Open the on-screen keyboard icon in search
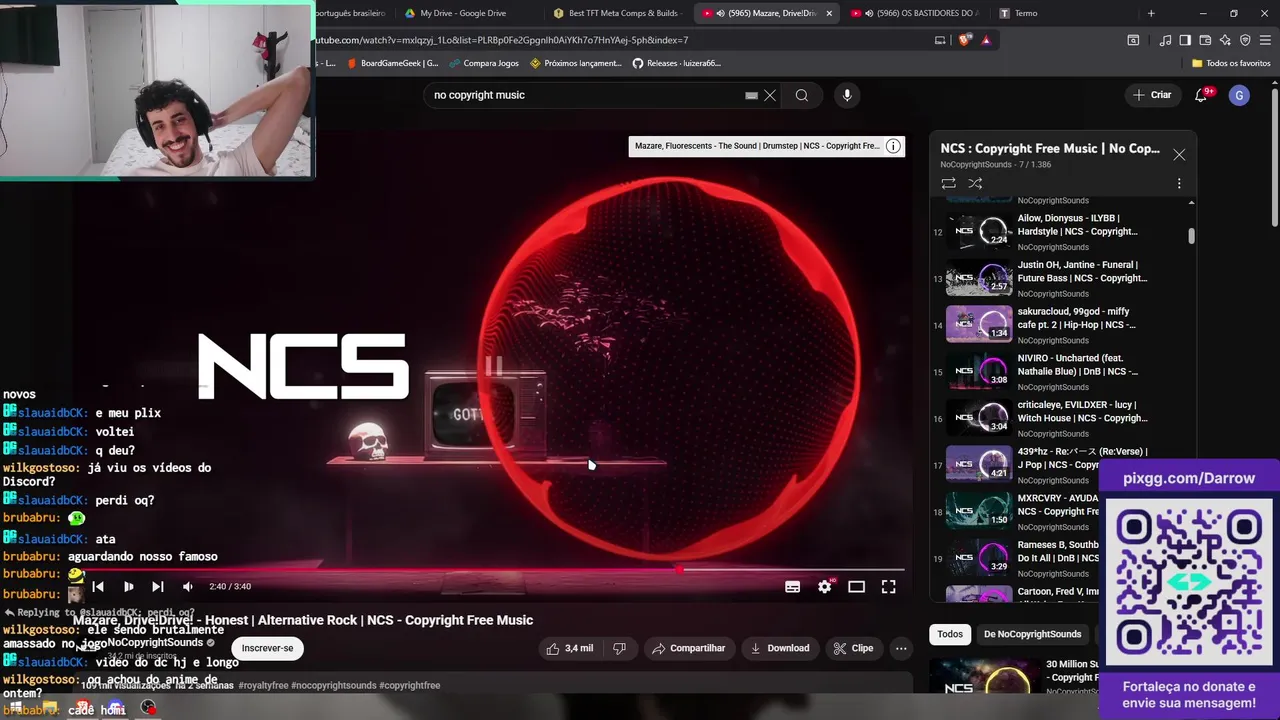This screenshot has height=720, width=1280. click(751, 95)
